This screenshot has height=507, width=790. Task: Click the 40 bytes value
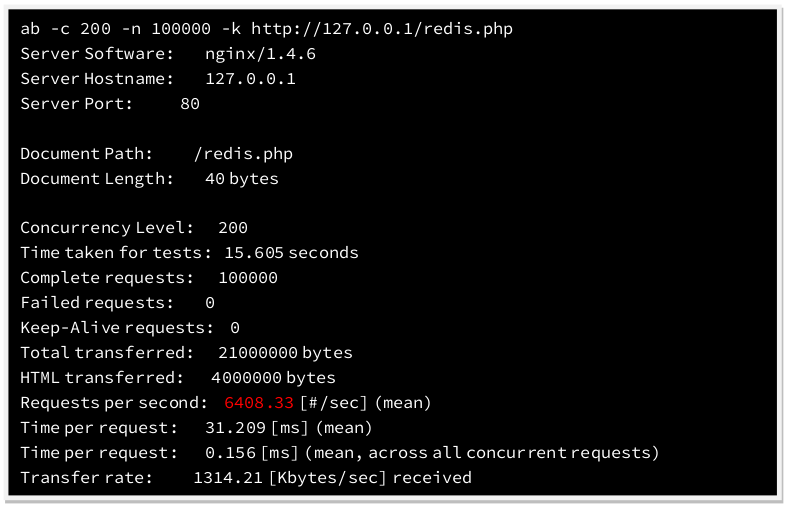[241, 179]
